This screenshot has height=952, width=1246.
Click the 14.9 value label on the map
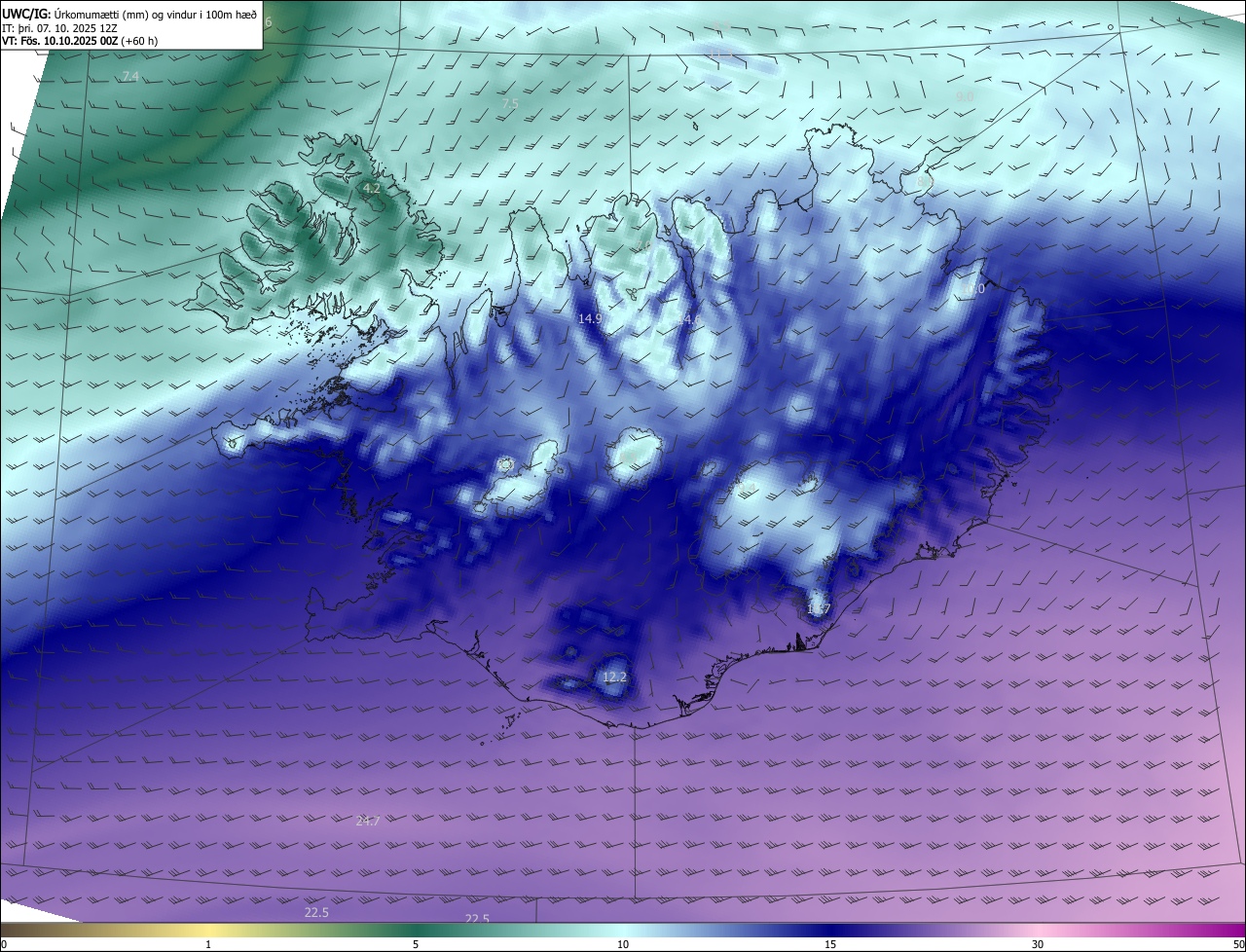click(590, 318)
